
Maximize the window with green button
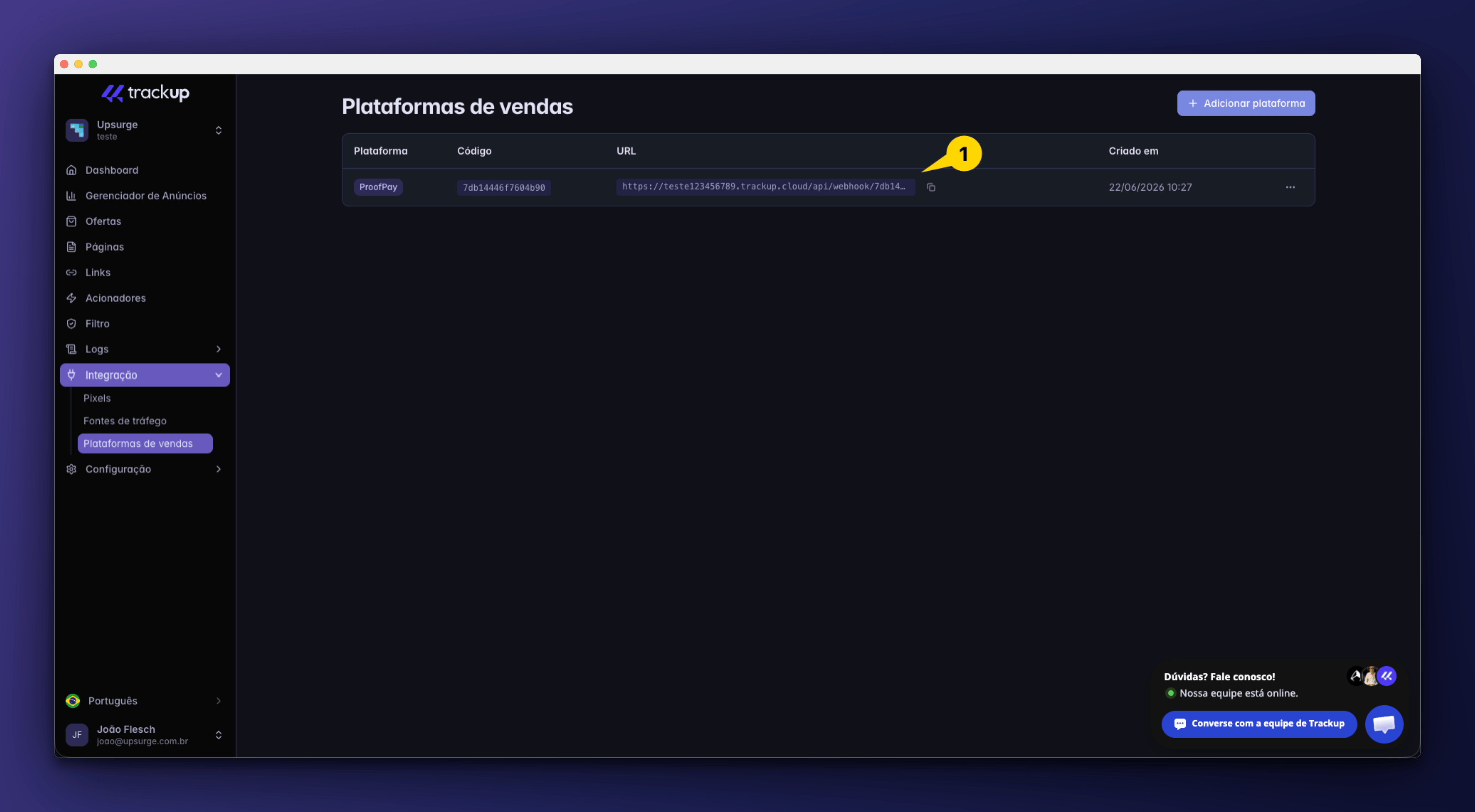(93, 64)
